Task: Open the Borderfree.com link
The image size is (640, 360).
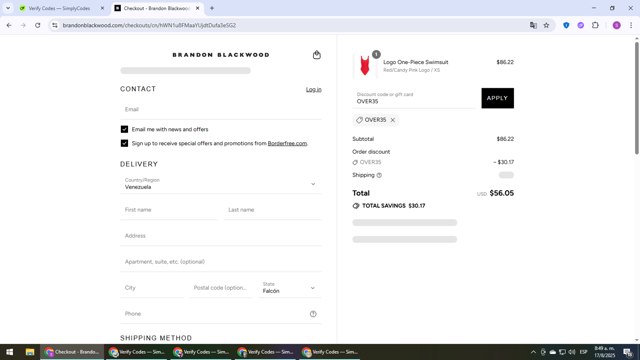Action: tap(287, 143)
